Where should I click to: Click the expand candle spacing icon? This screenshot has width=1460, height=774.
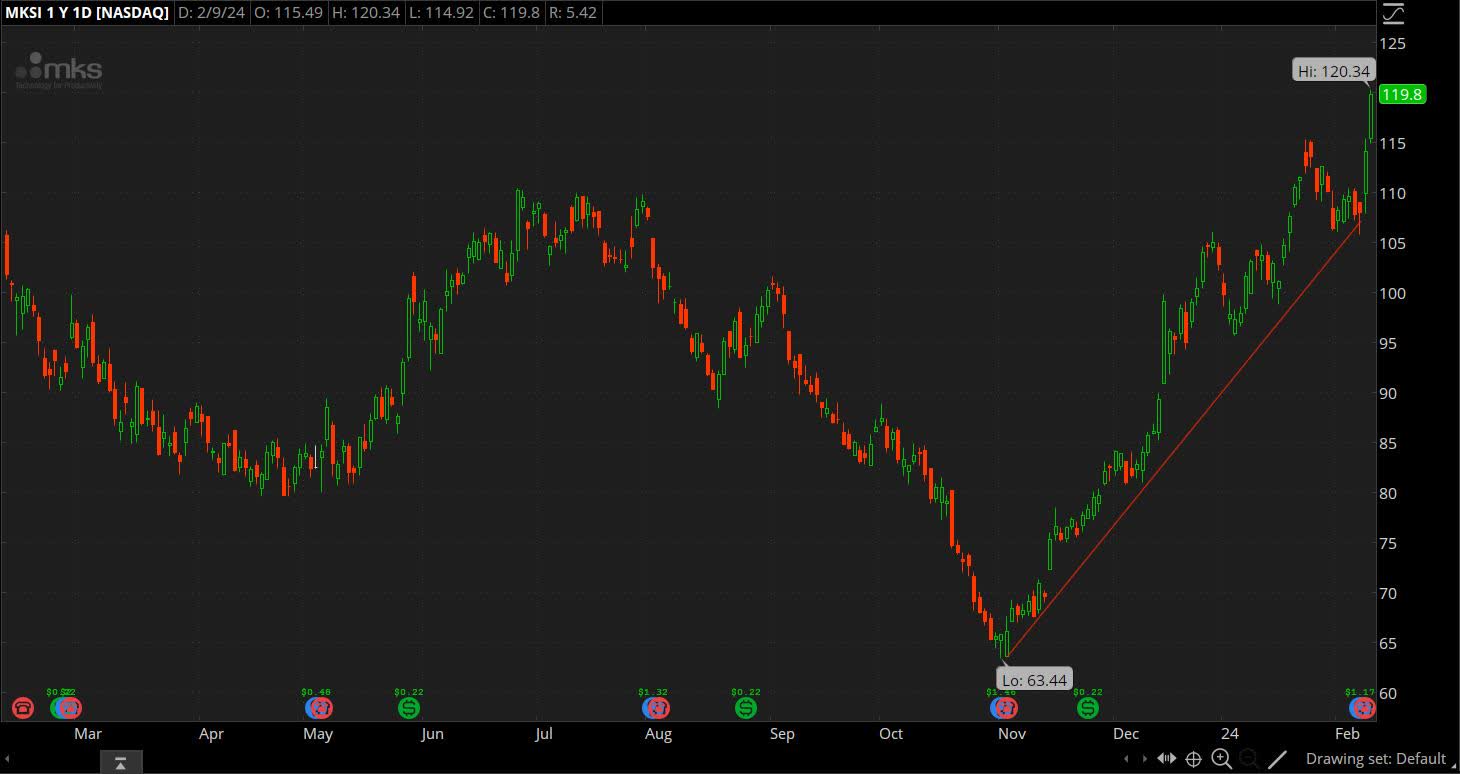[x=1166, y=758]
